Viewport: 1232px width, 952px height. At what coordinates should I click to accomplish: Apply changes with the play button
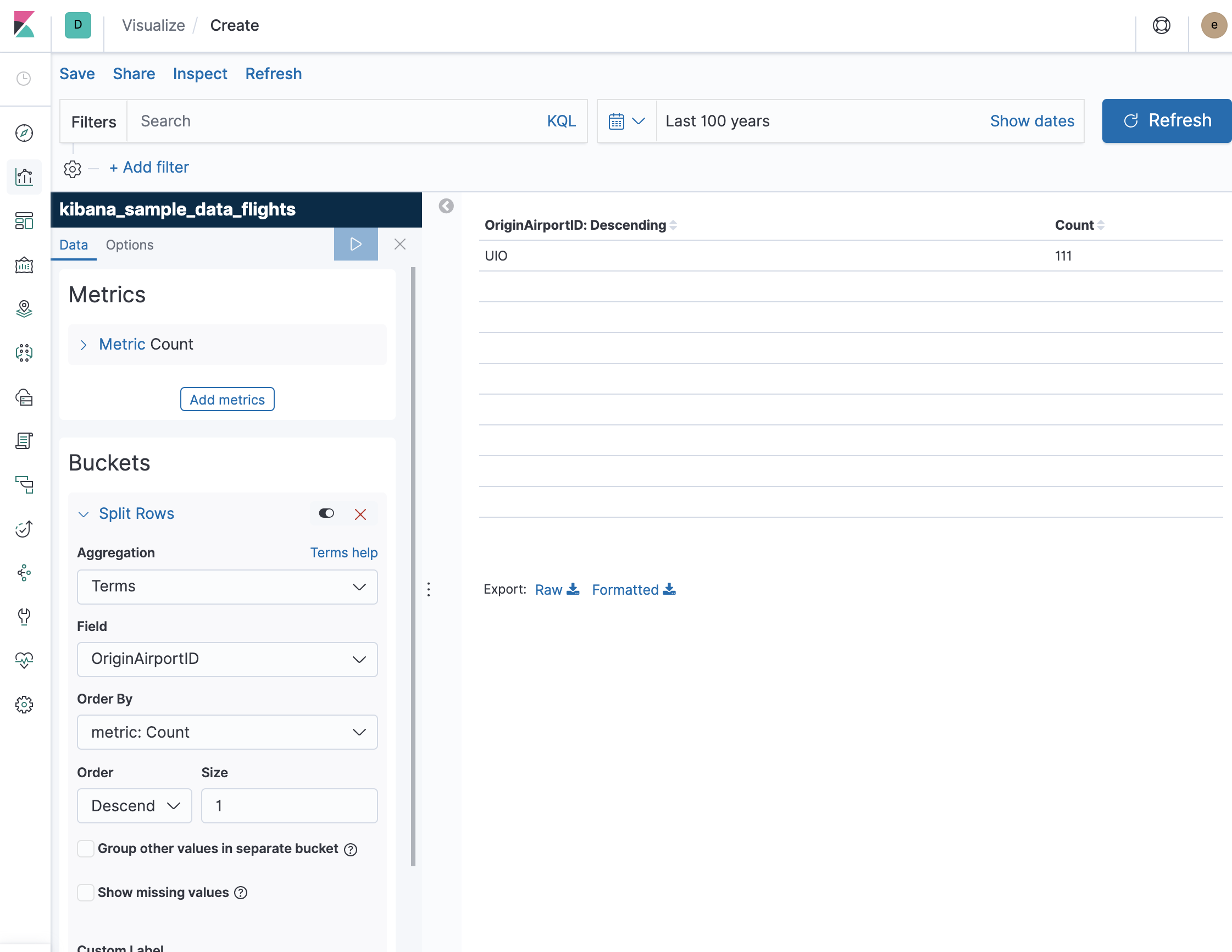356,245
